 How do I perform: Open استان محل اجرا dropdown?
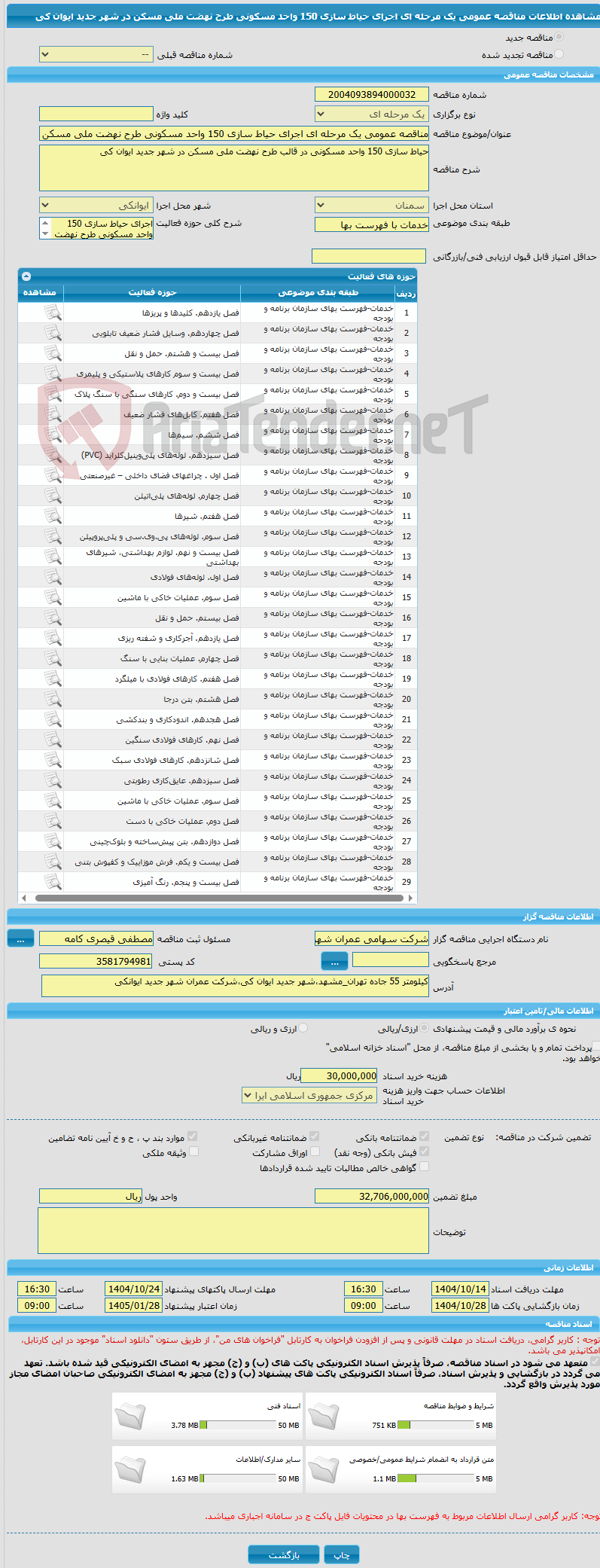click(x=372, y=206)
